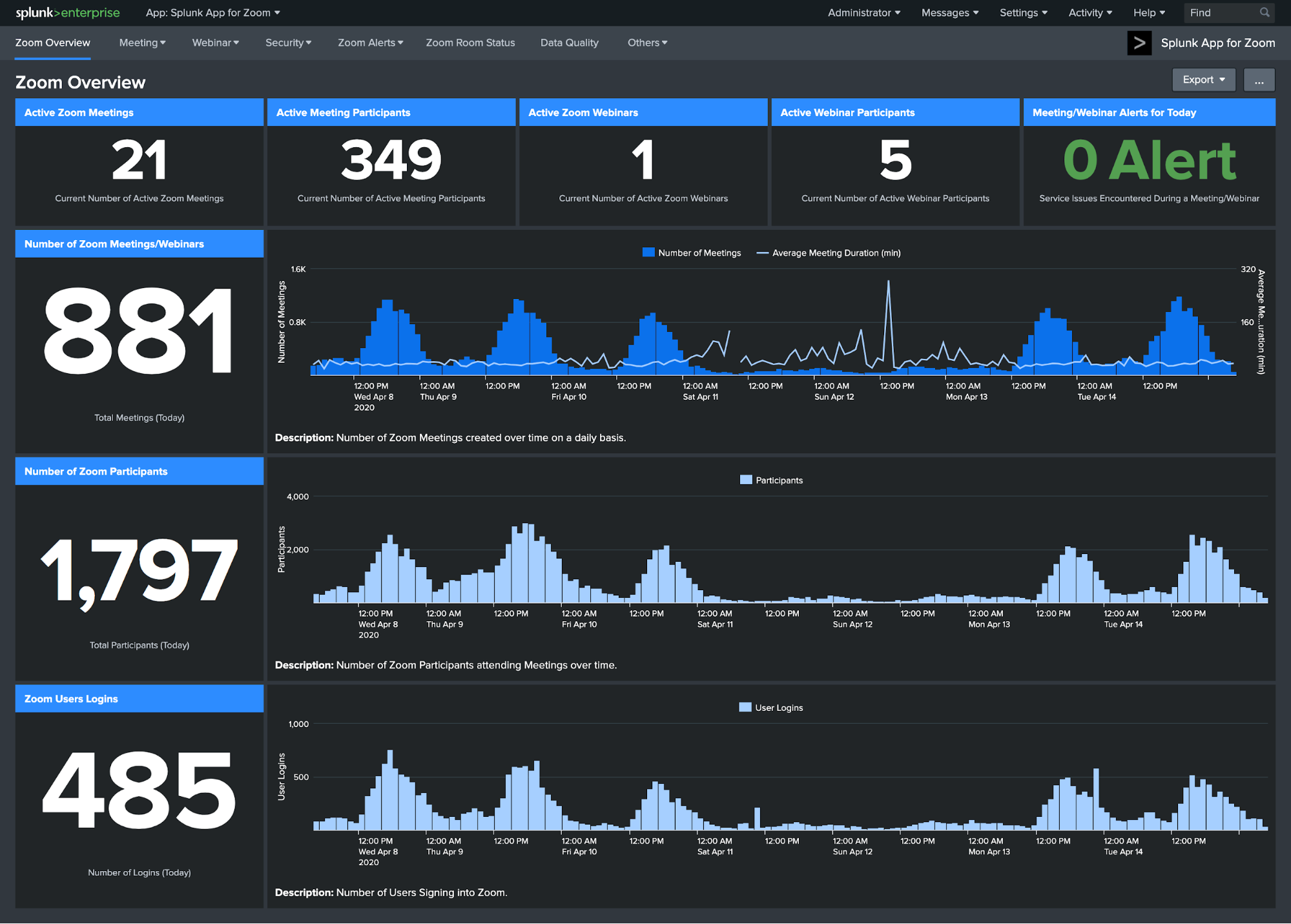Click the active Zoom webinars value 1
The image size is (1291, 924).
coord(643,160)
